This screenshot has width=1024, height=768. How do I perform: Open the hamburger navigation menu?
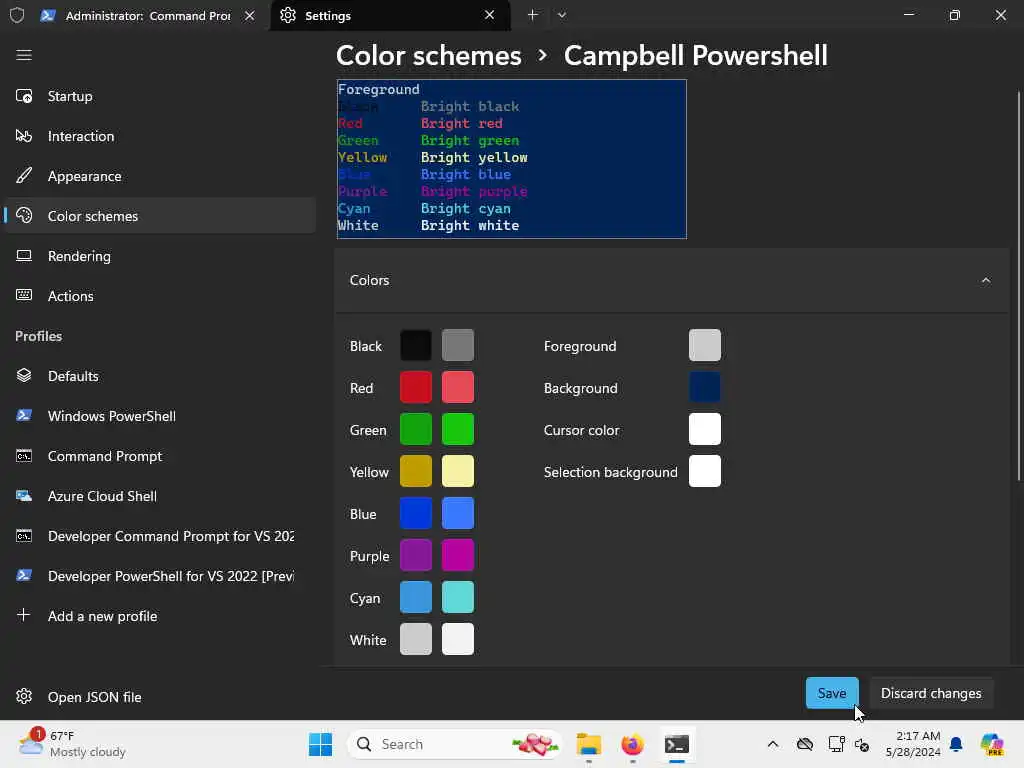pyautogui.click(x=24, y=55)
